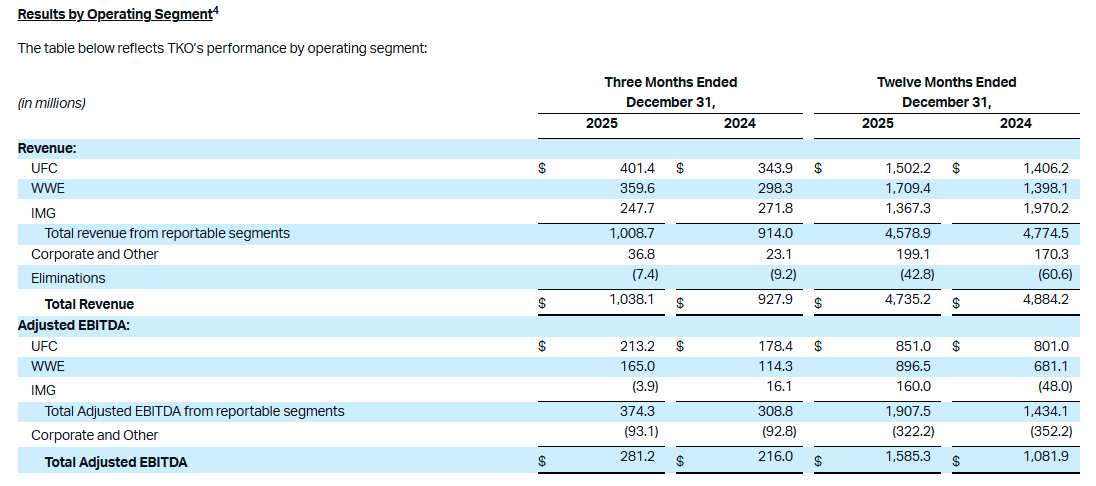Select Total Adjusted EBITDA value 216.0

(x=776, y=457)
